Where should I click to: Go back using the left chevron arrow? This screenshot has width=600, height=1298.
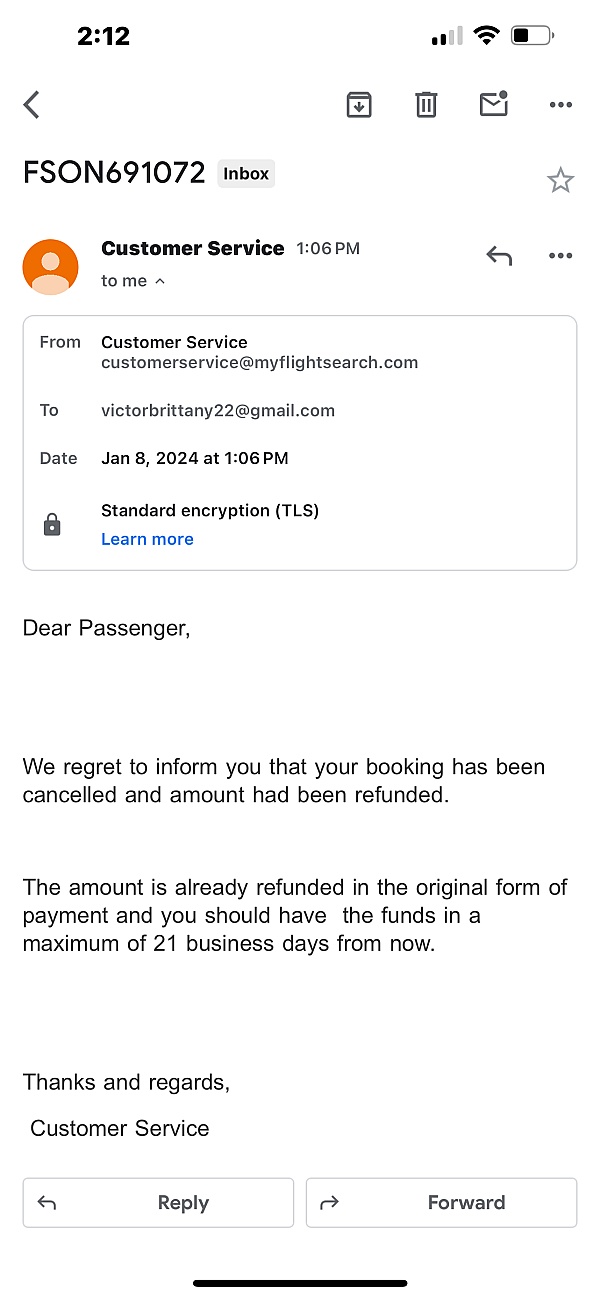click(x=32, y=104)
